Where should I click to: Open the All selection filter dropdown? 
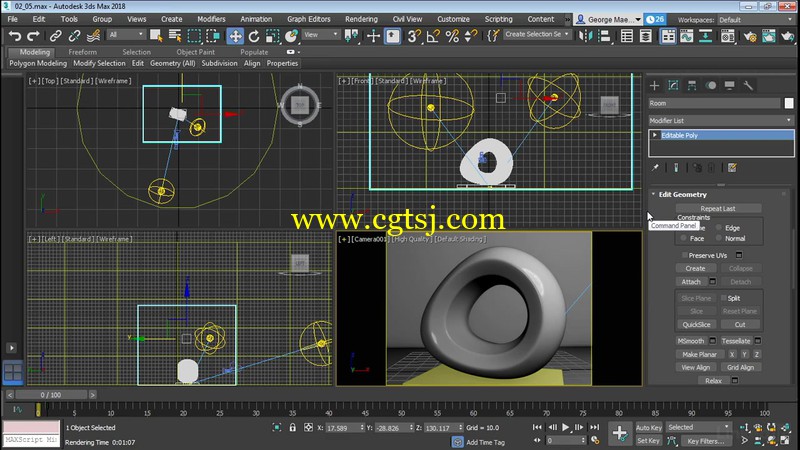126,35
